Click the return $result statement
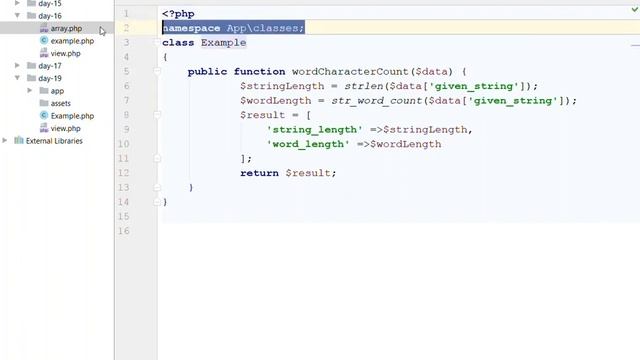640x360 pixels. coord(288,173)
